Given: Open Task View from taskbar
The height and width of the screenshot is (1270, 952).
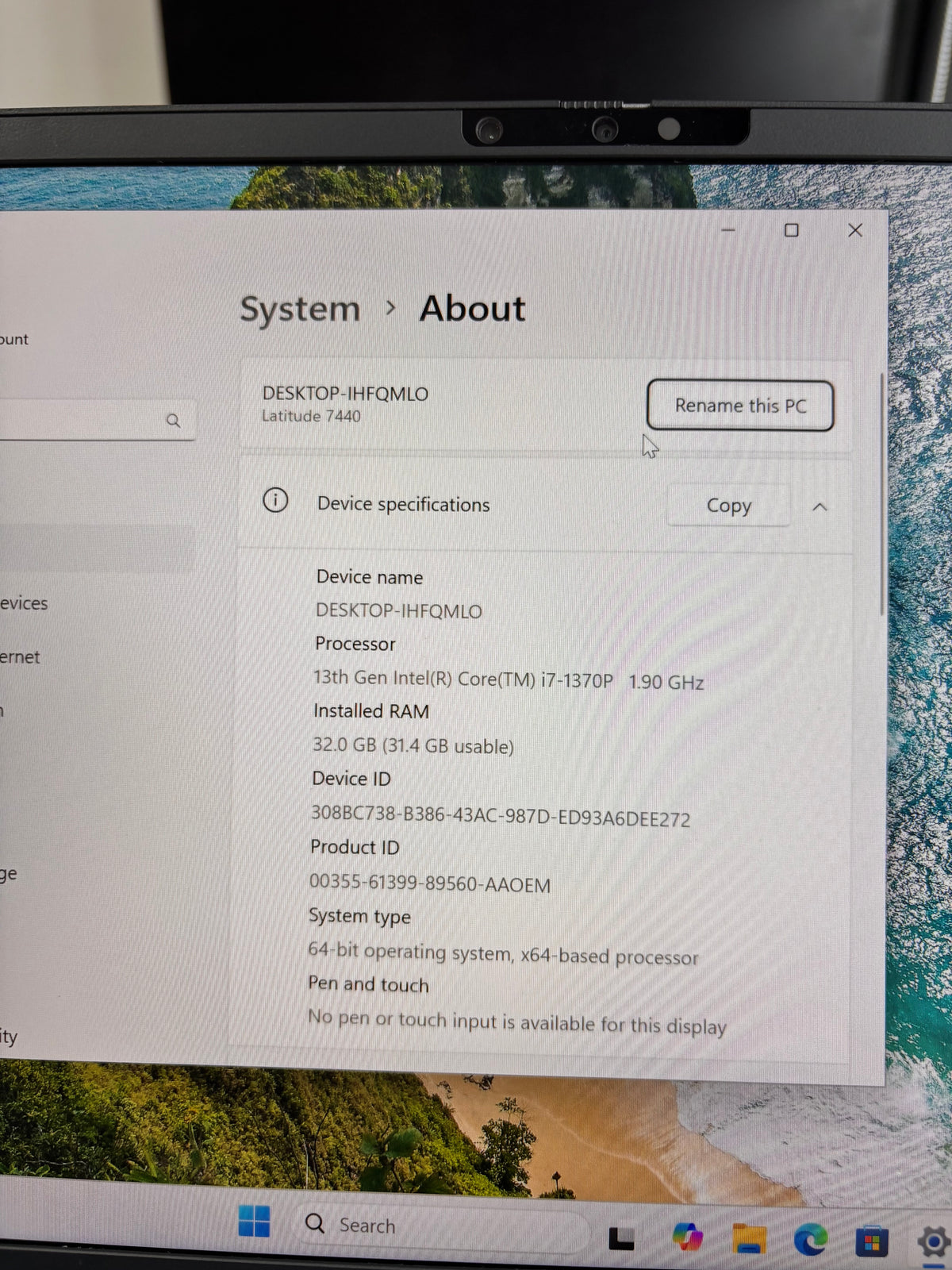Looking at the screenshot, I should [x=621, y=1238].
